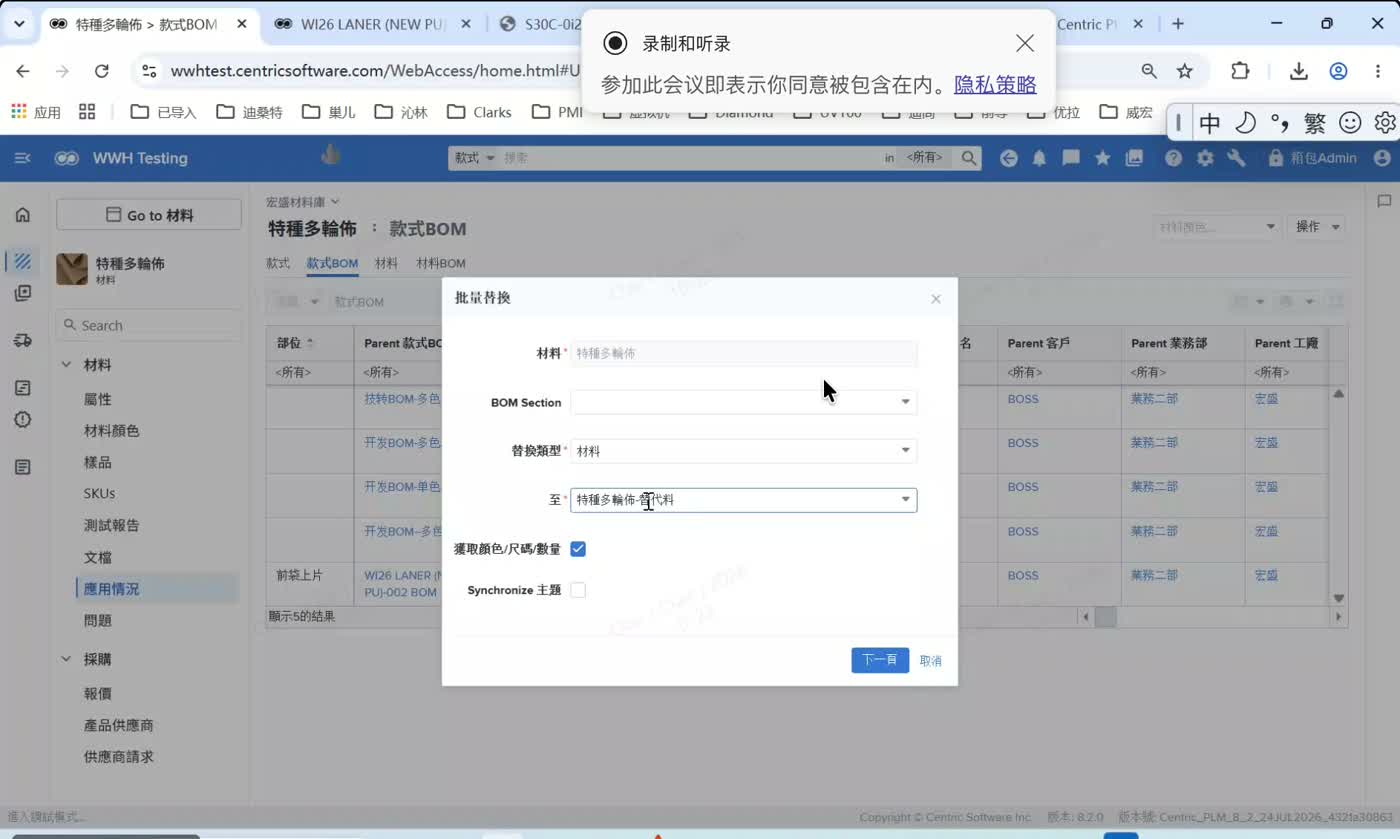Open the browser extensions puzzle icon
This screenshot has height=839, width=1400.
coord(1240,71)
